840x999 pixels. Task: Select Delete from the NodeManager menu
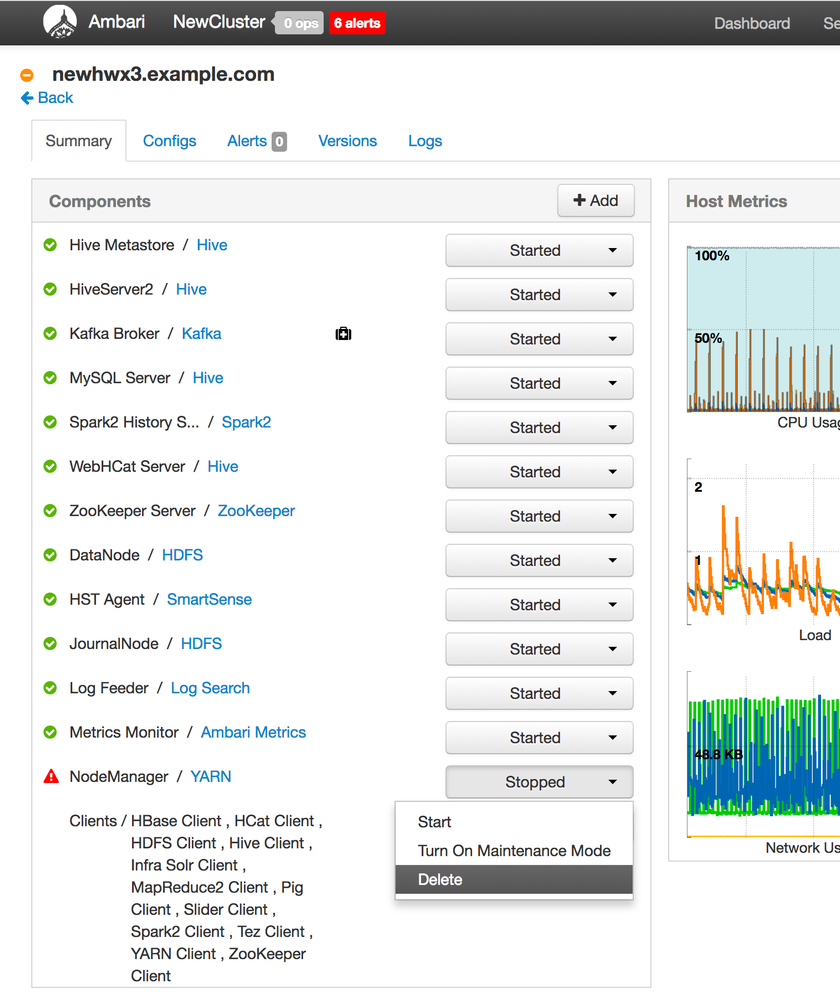[x=514, y=879]
